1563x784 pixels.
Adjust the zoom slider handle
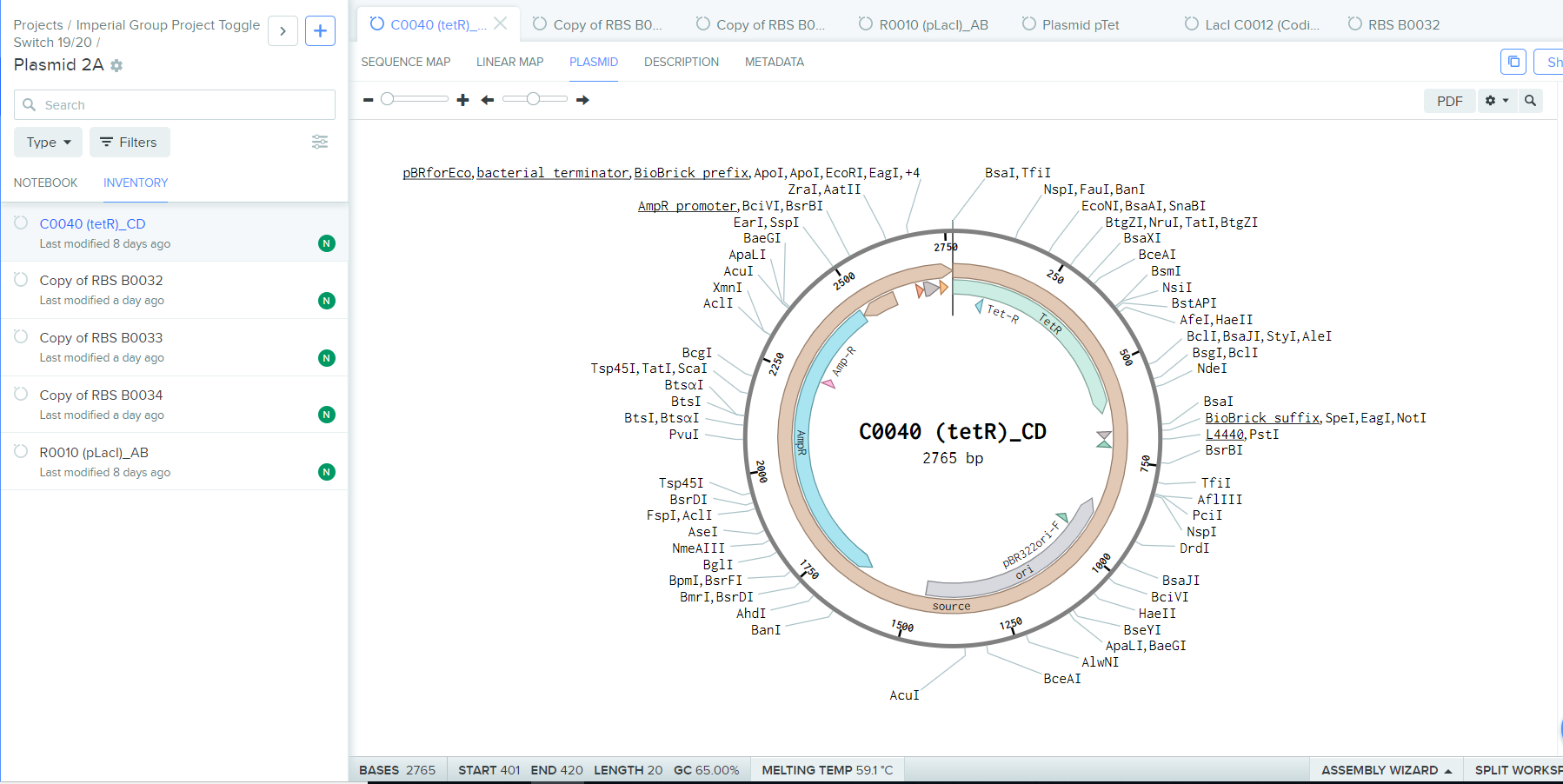[388, 99]
